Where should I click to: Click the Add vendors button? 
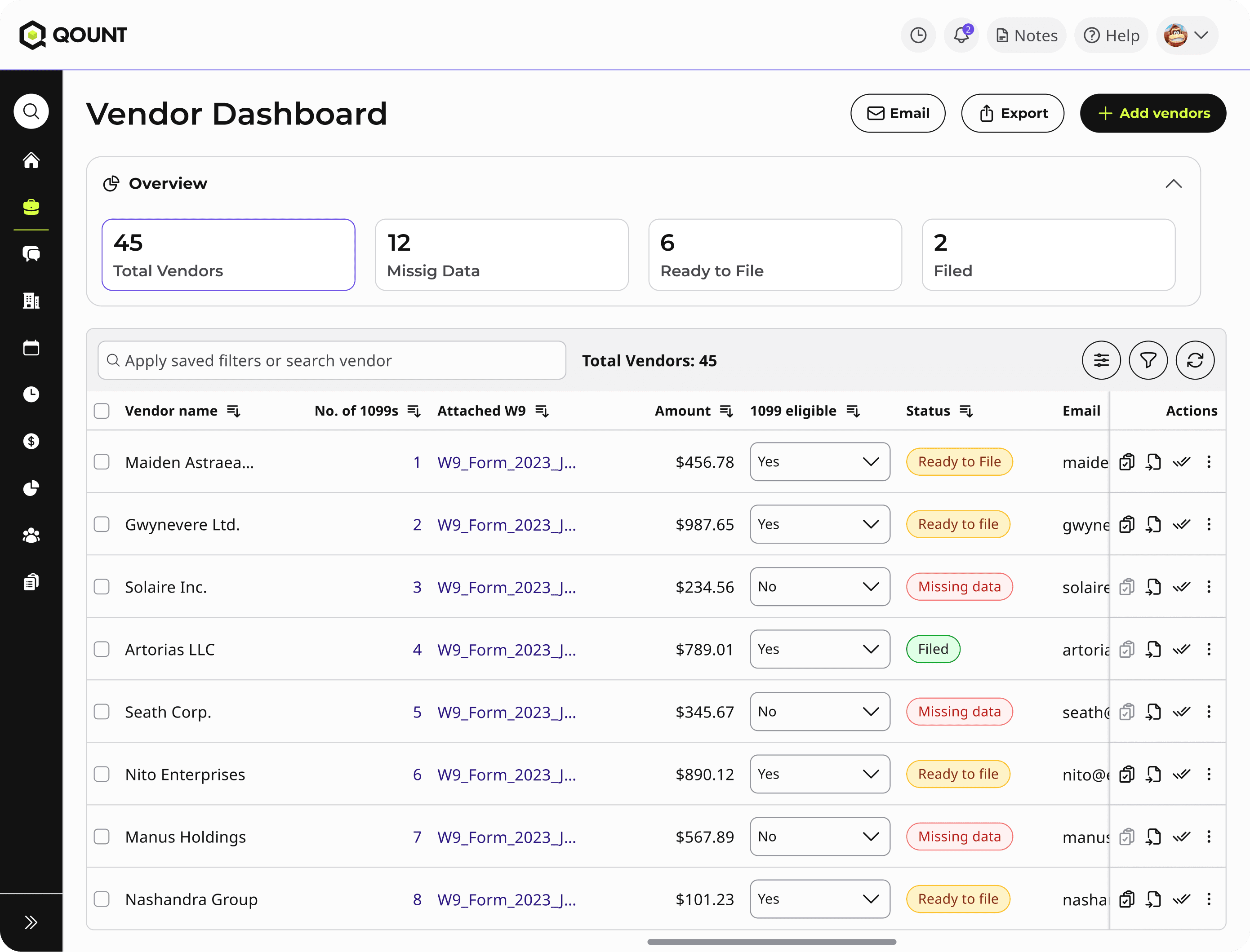1152,113
